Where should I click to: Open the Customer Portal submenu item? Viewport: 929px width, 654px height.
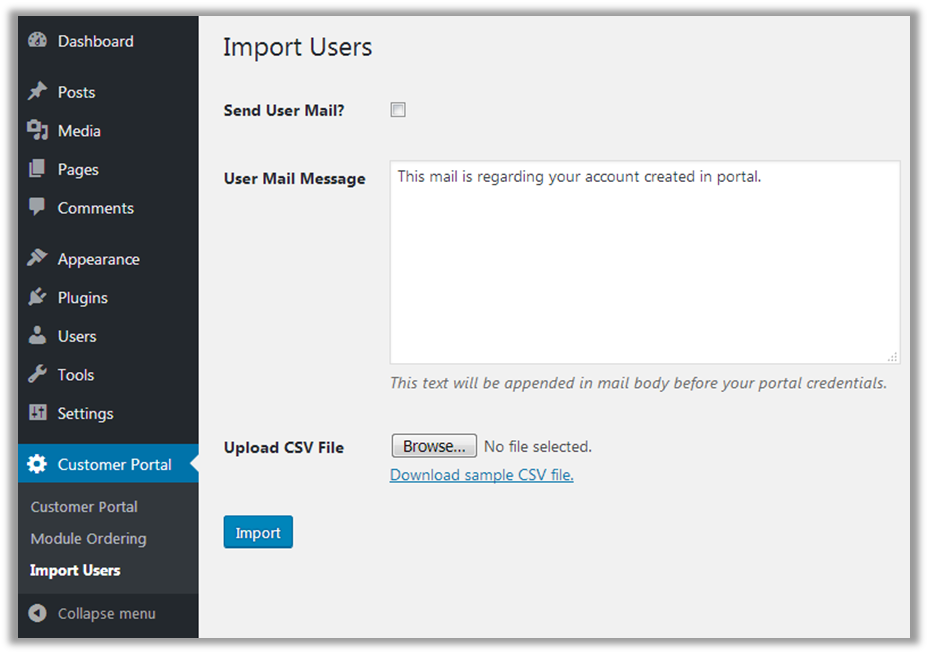[84, 507]
